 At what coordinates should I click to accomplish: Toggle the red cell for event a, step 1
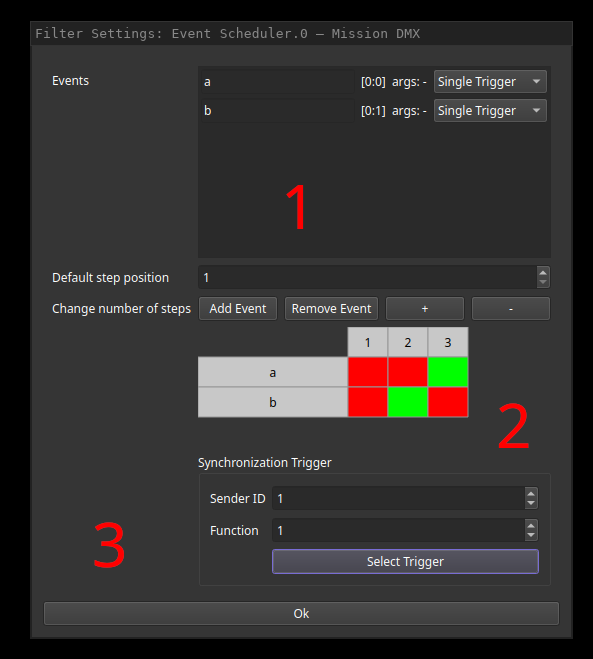point(368,372)
